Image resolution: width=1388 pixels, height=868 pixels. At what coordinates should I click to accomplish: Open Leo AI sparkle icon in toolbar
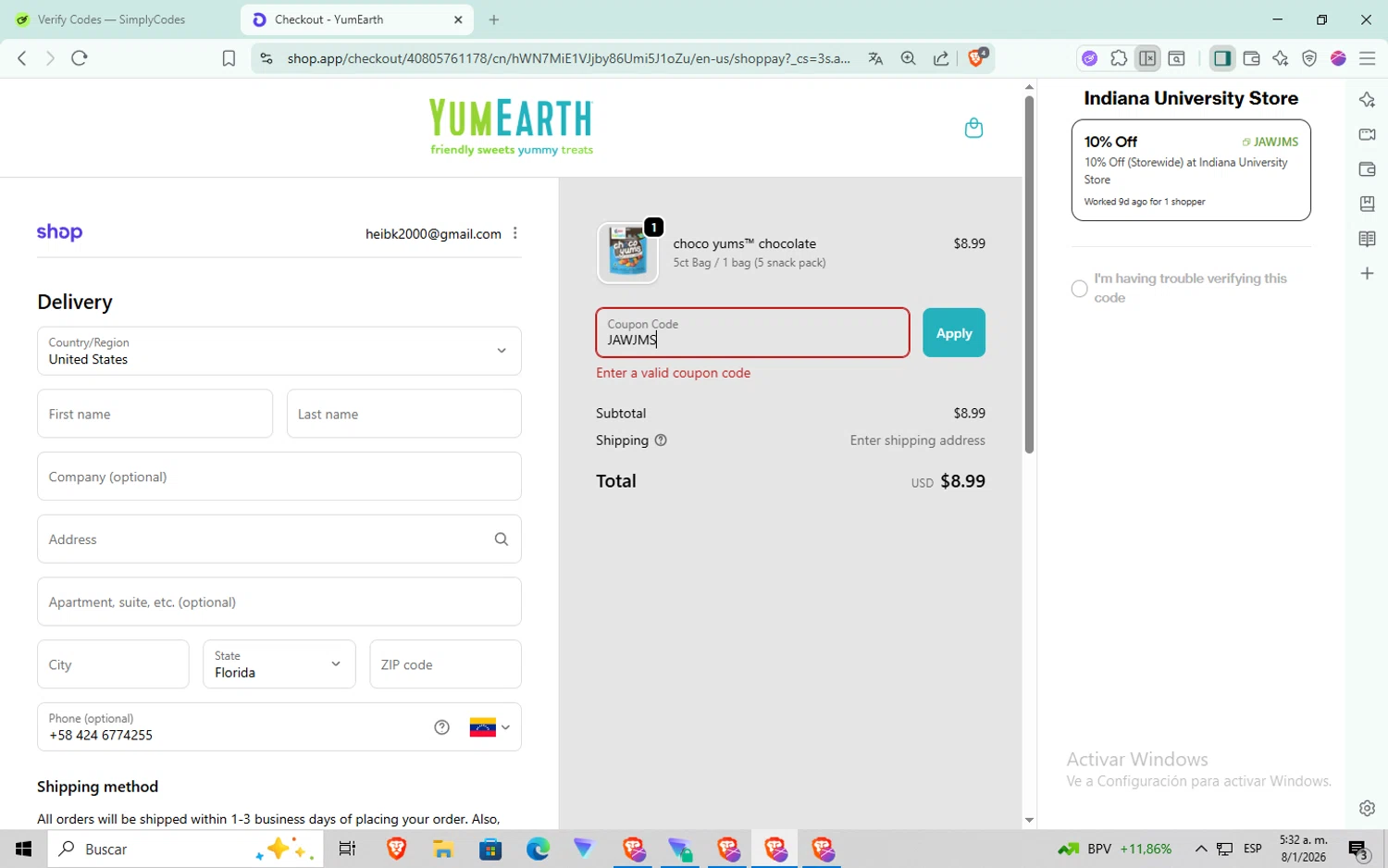(1281, 58)
